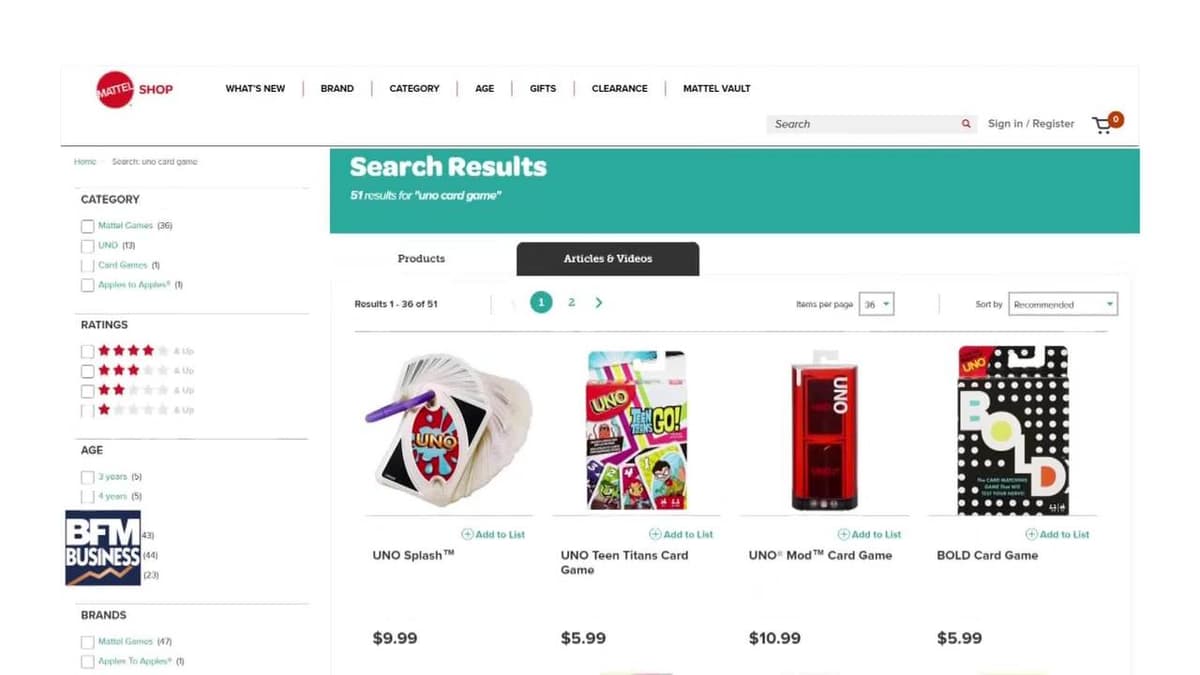Check the 3 years age filter
The width and height of the screenshot is (1200, 675).
(x=87, y=477)
